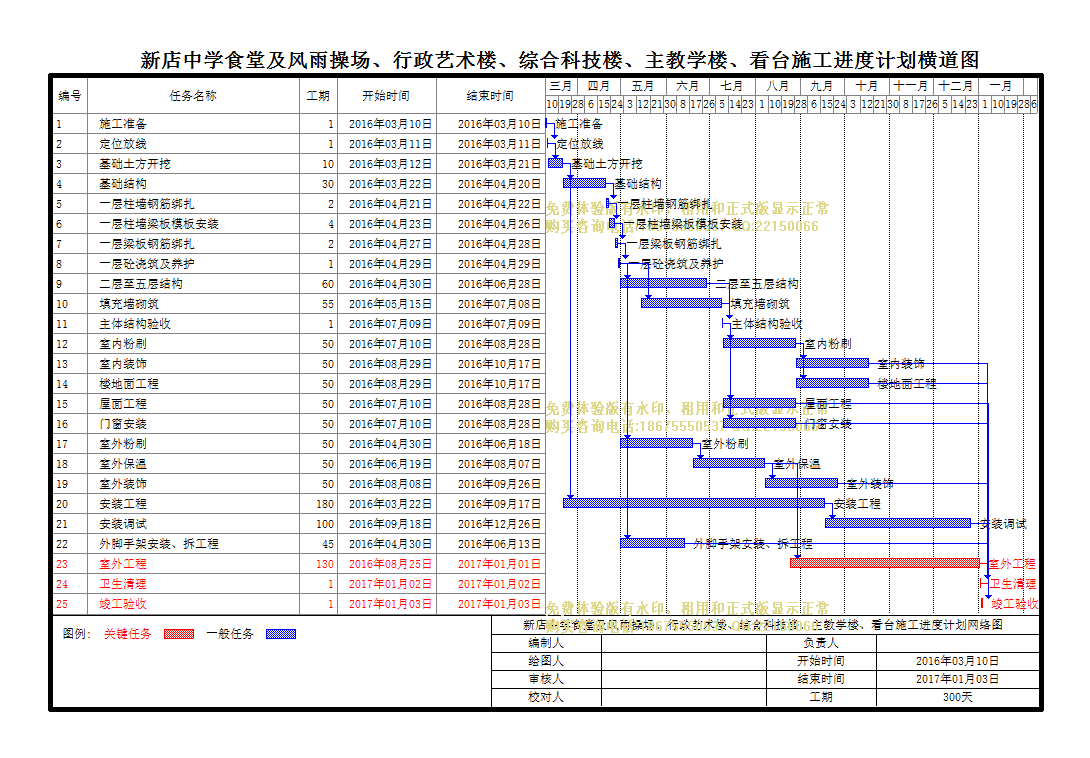Select the red 竣工验收 task name
This screenshot has width=1090, height=758.
(123, 604)
